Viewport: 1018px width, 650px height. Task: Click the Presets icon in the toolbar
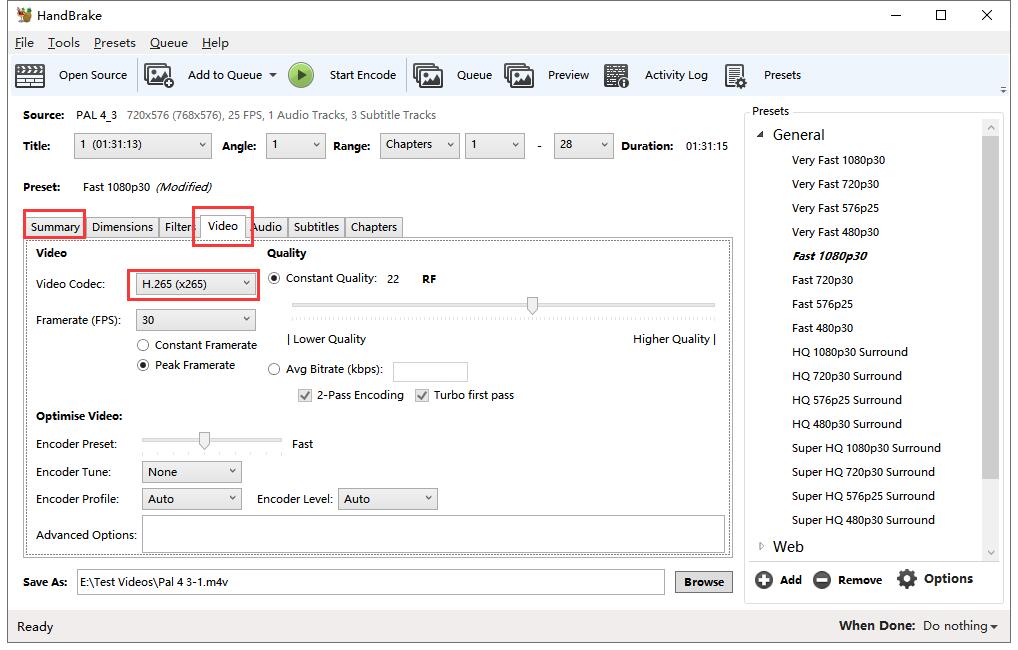[x=736, y=75]
